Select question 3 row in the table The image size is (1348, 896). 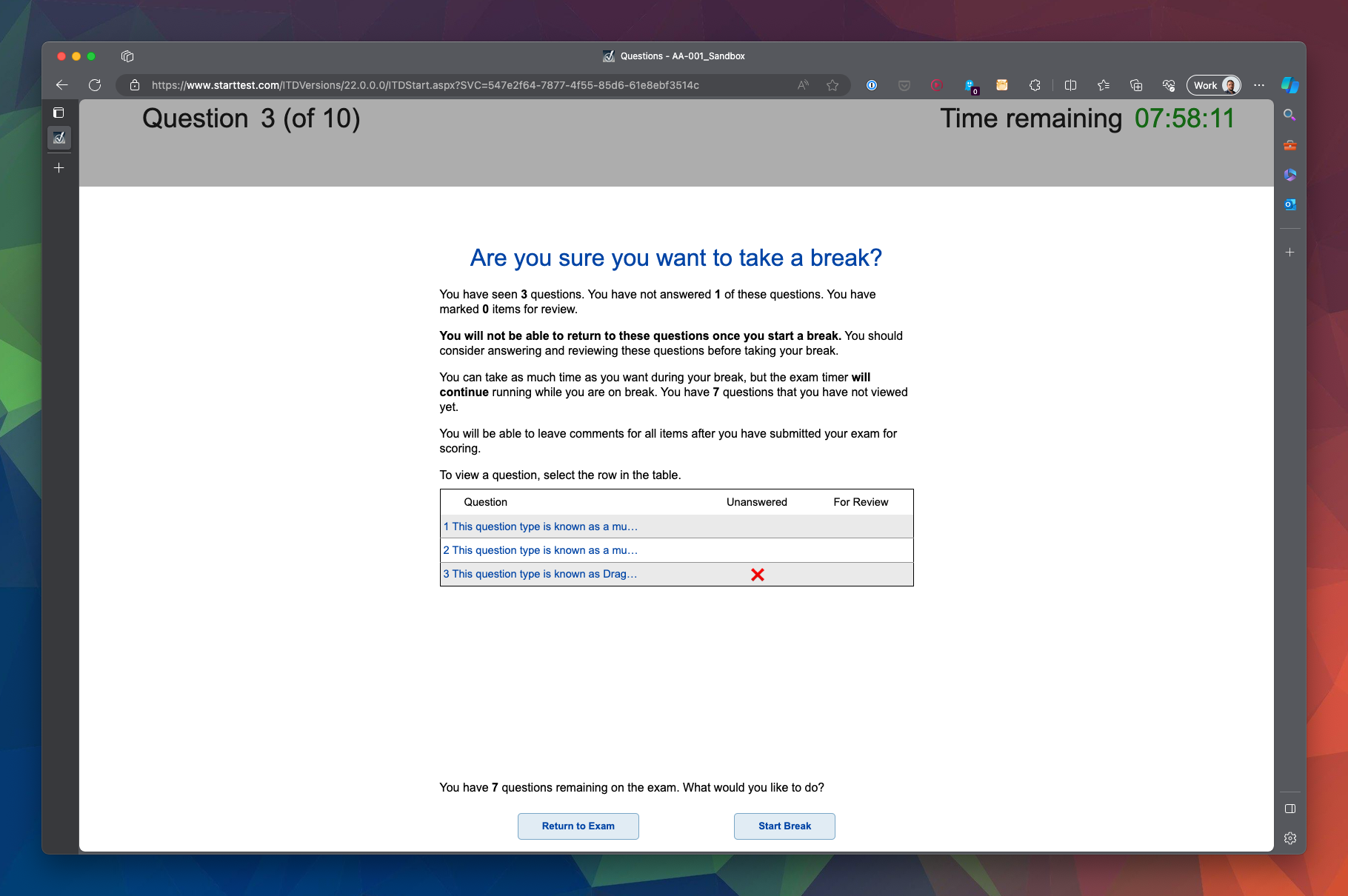pos(539,573)
